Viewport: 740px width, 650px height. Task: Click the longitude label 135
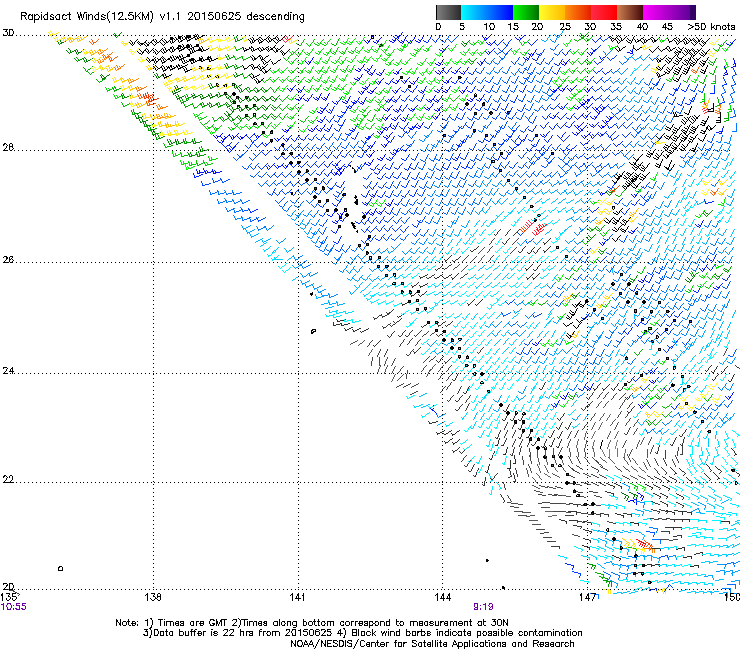10,597
